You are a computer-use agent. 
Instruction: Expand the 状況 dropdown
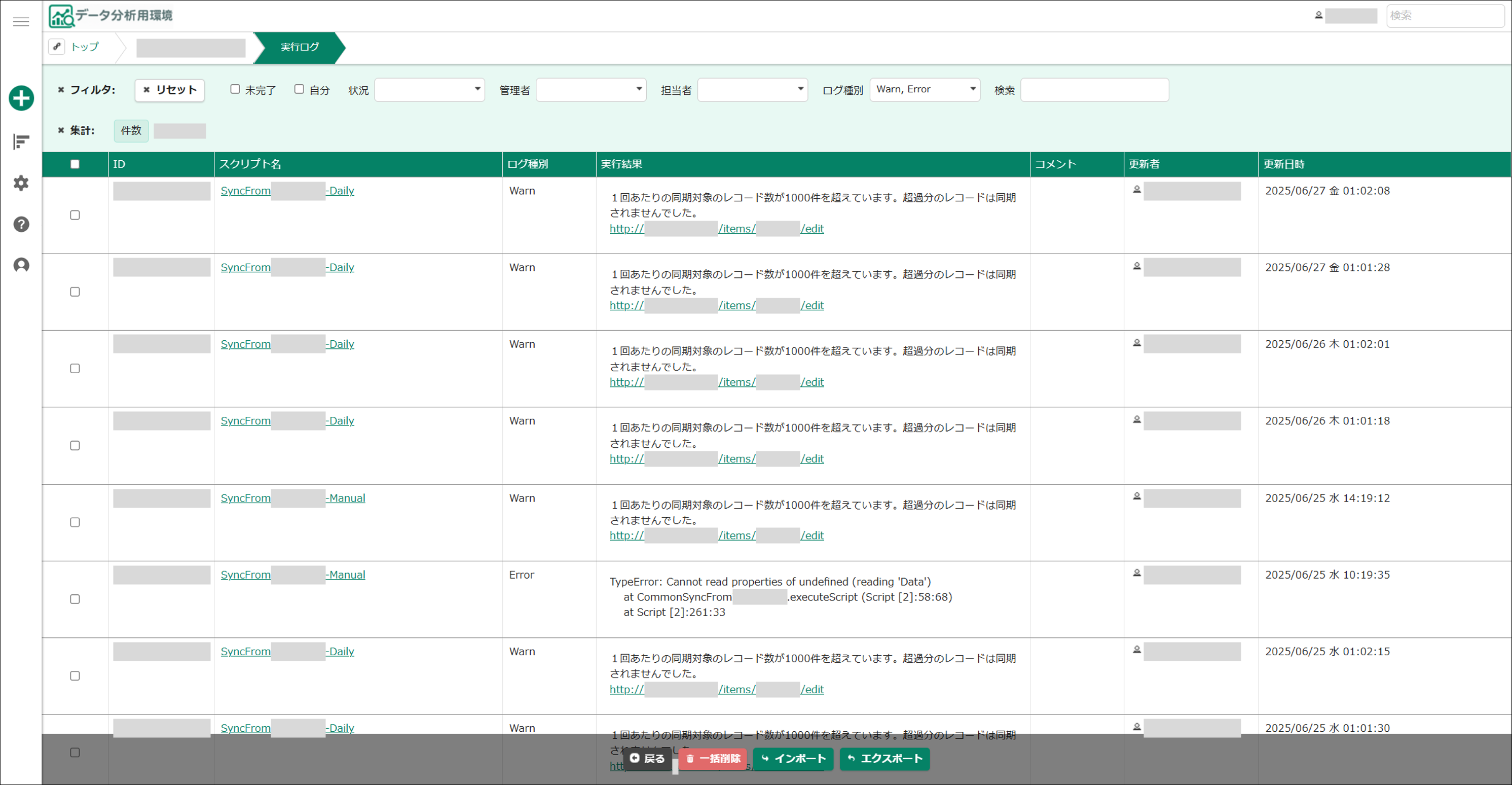(430, 90)
